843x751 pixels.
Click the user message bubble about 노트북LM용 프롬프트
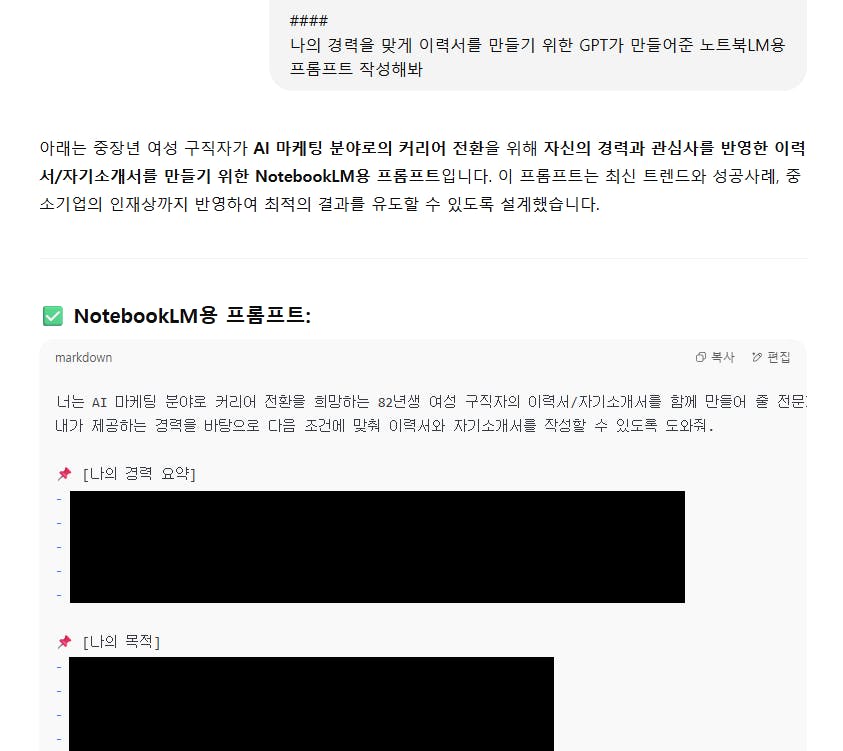538,45
